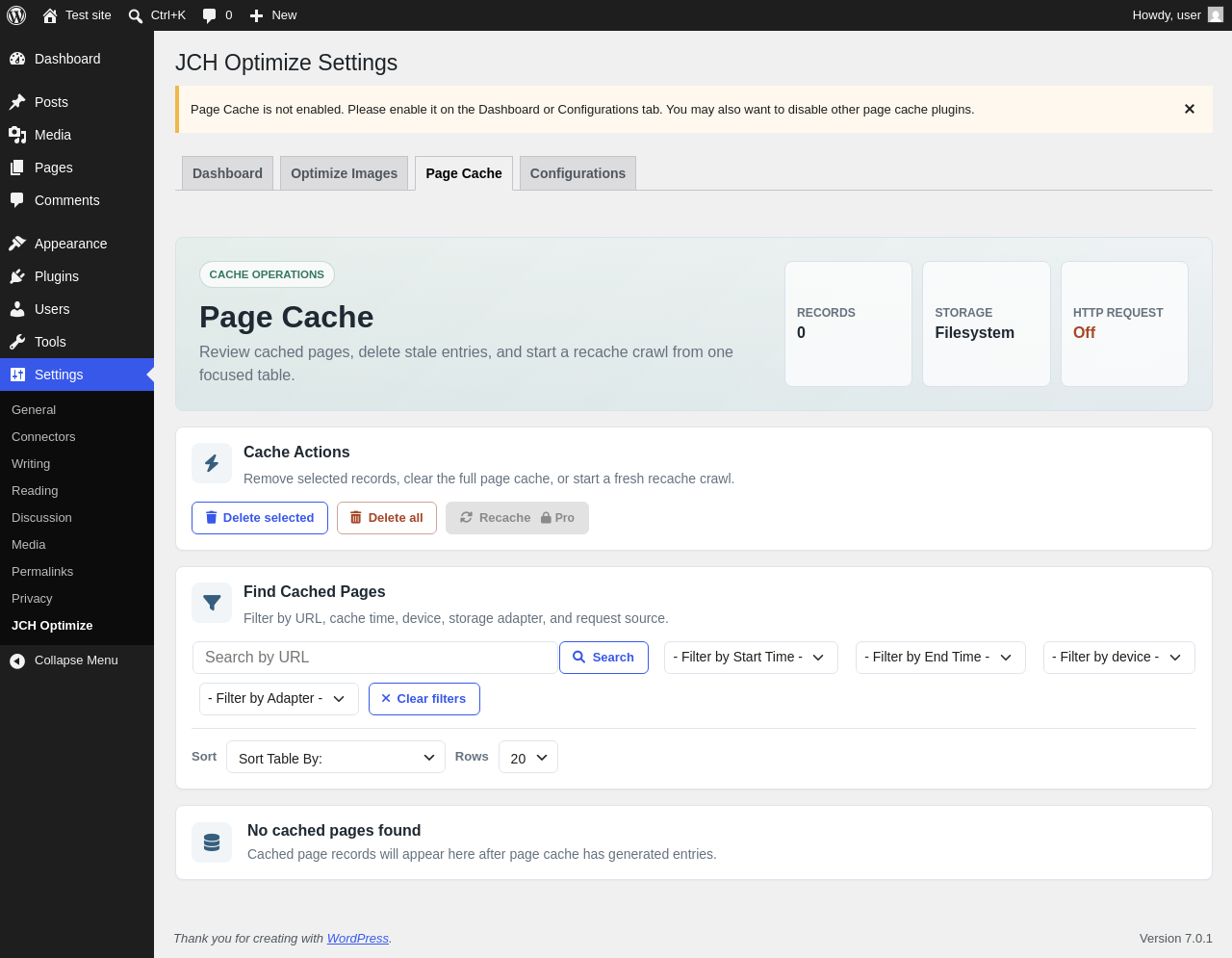Open Posts menu in sidebar
This screenshot has height=958, width=1232.
pyautogui.click(x=77, y=102)
